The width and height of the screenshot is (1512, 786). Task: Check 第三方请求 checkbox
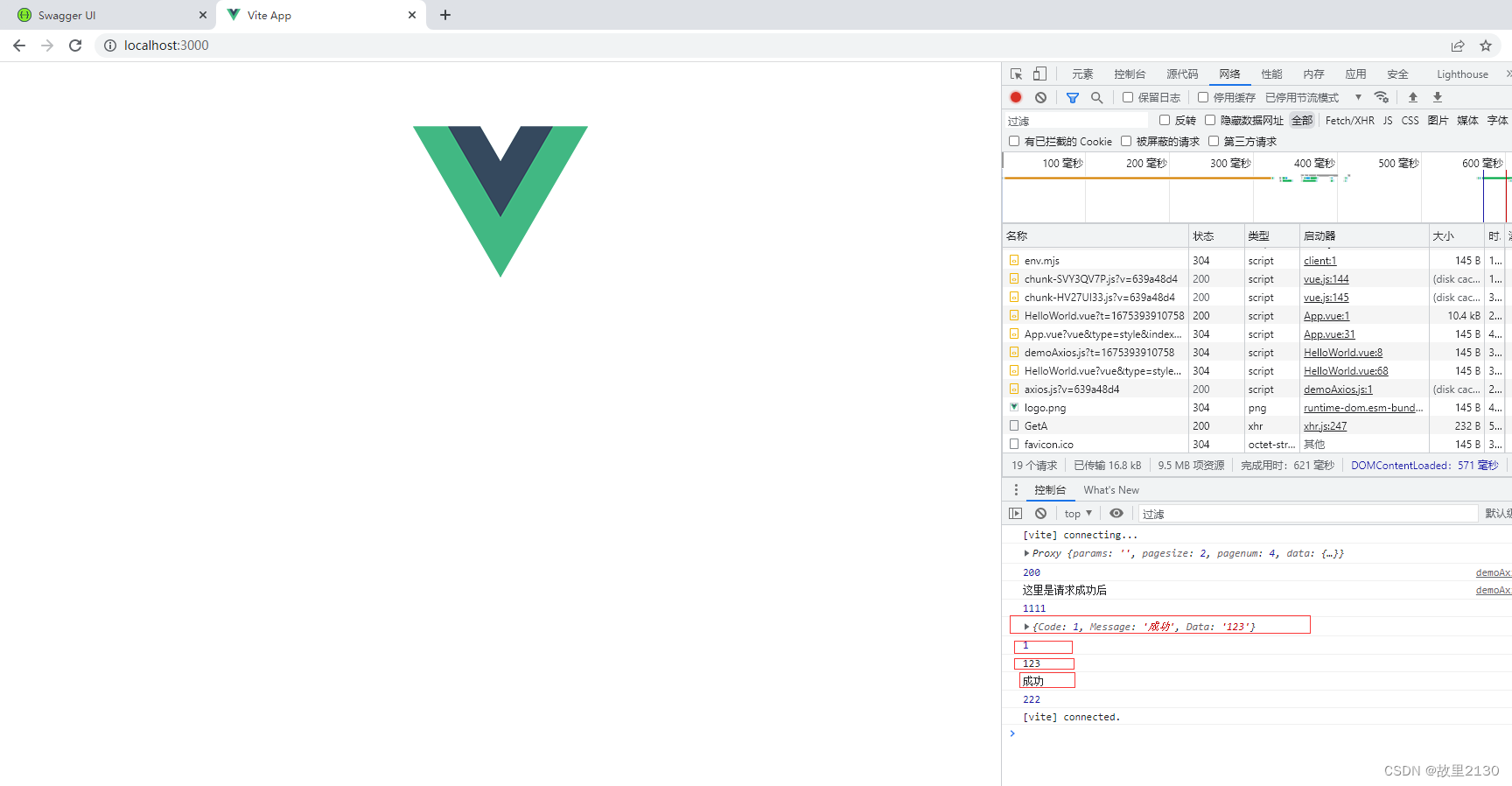pos(1214,141)
